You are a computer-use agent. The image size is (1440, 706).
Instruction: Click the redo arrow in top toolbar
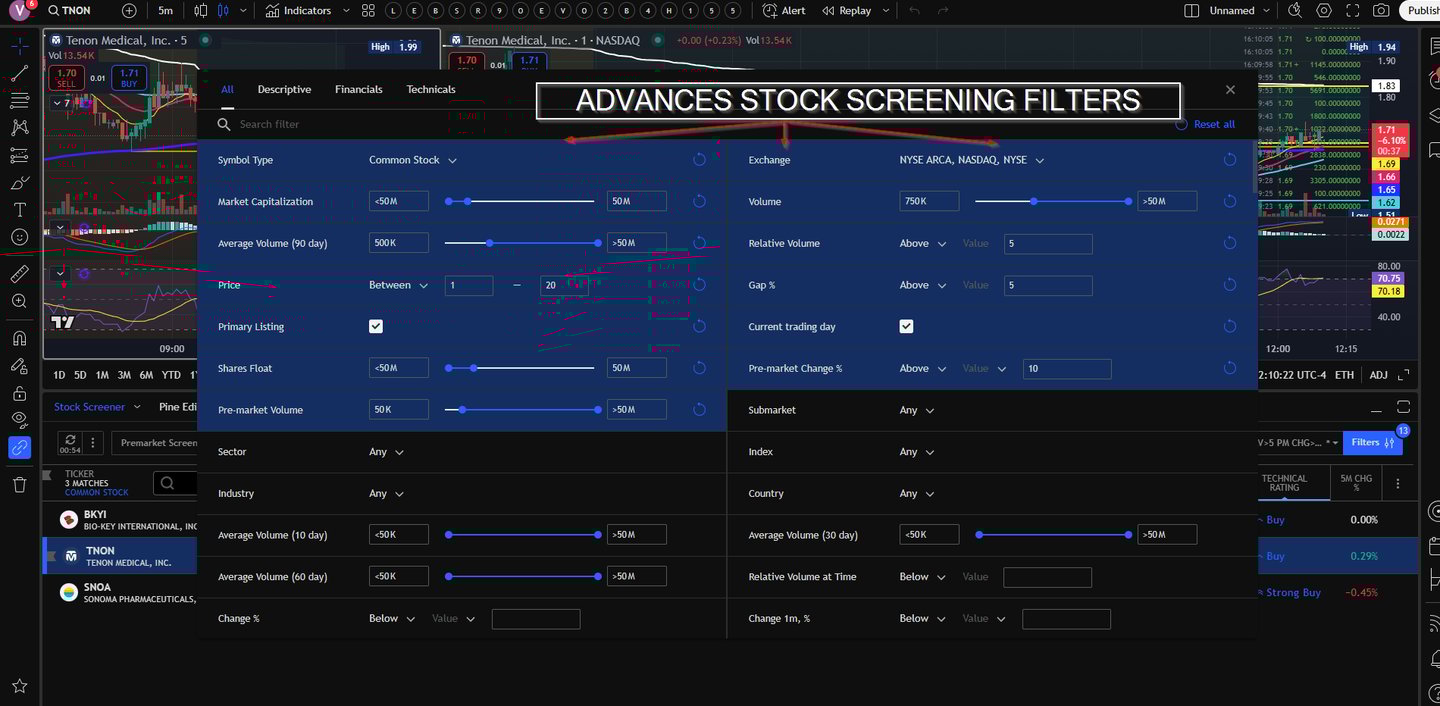[943, 10]
